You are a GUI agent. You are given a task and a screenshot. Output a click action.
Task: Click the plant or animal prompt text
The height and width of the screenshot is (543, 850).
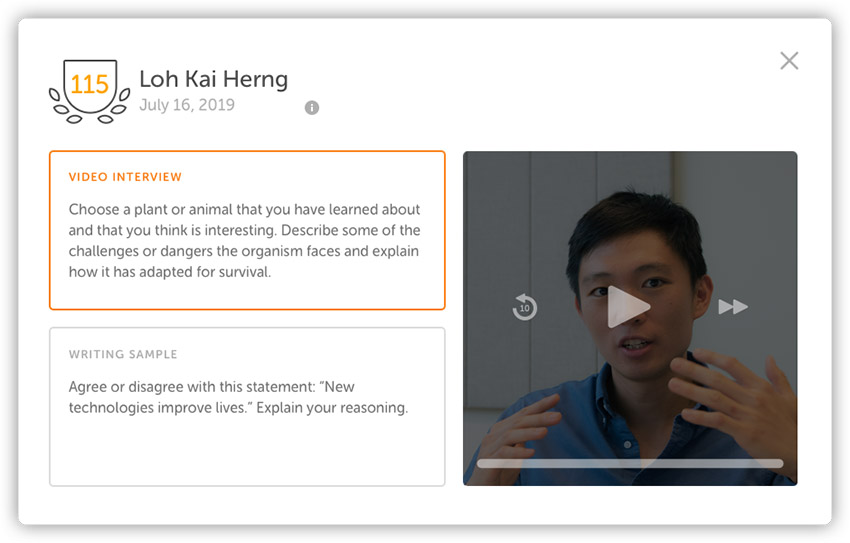tap(244, 241)
